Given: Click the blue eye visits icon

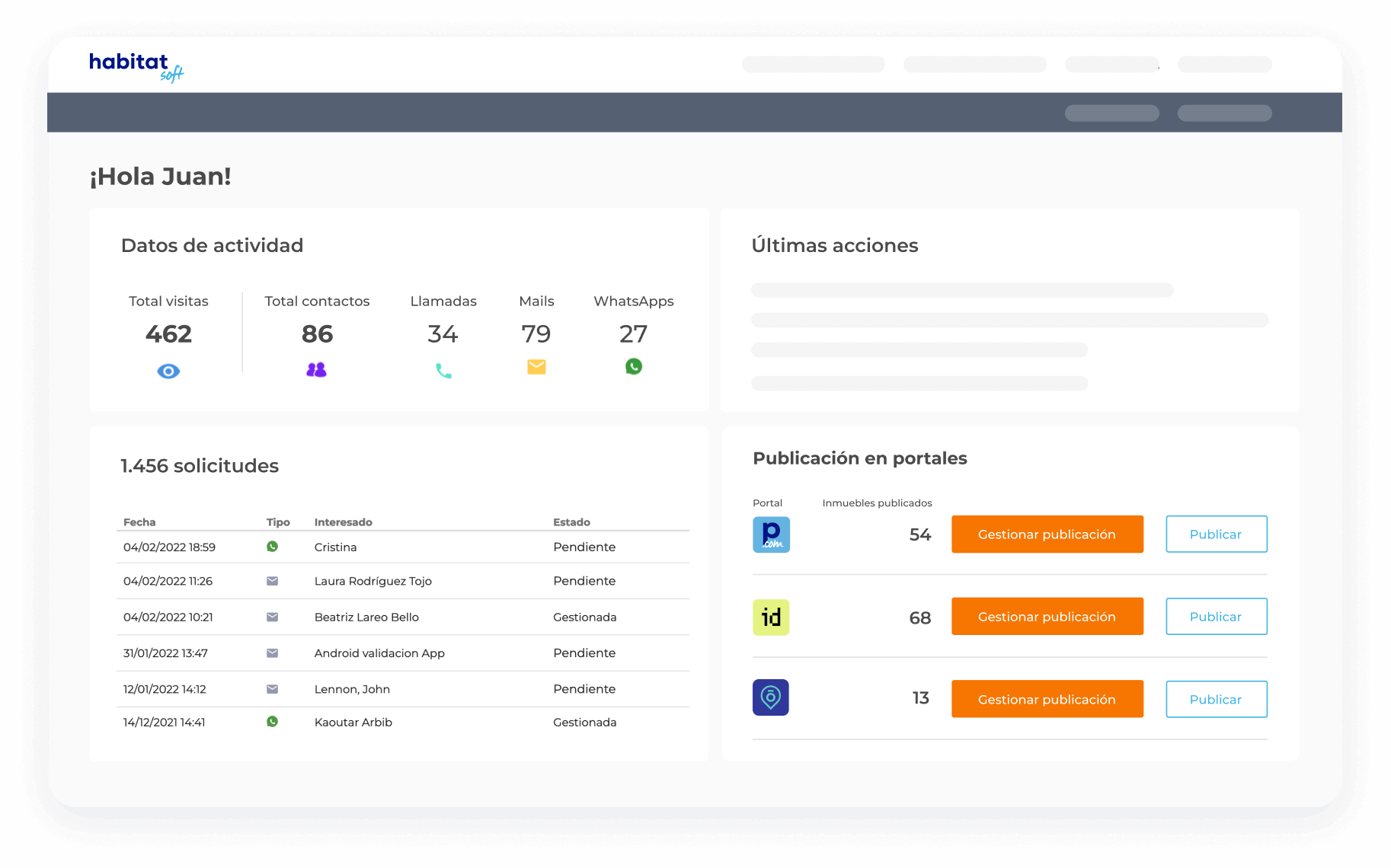Looking at the screenshot, I should 168,372.
